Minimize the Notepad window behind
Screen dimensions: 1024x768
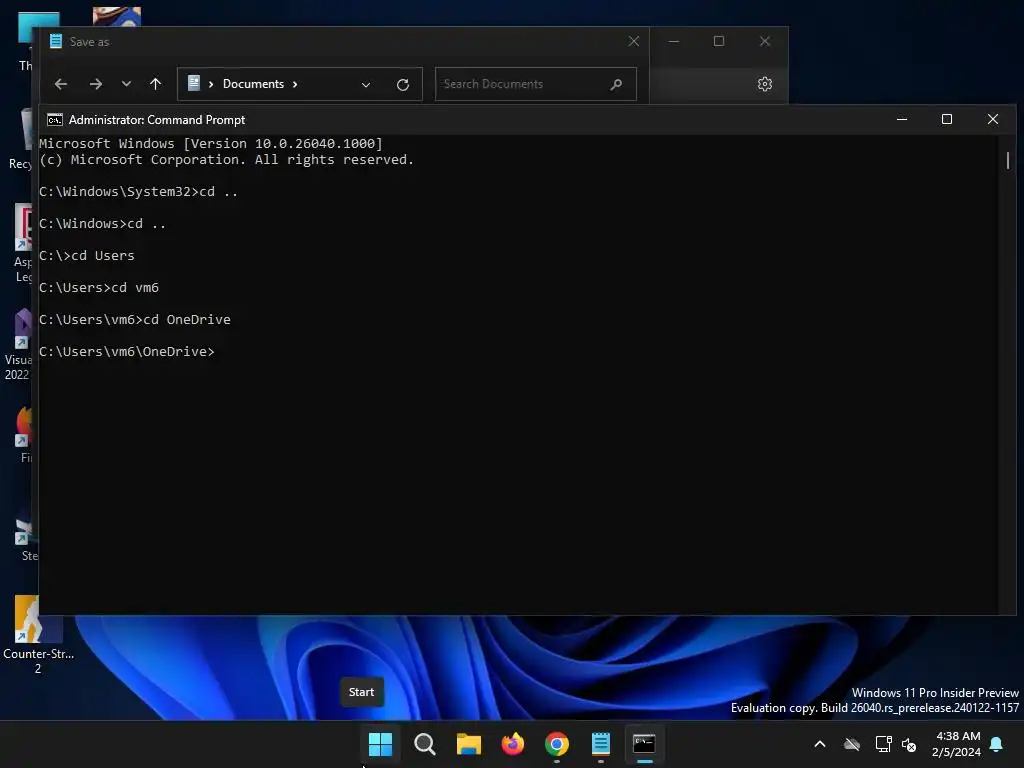click(x=674, y=41)
